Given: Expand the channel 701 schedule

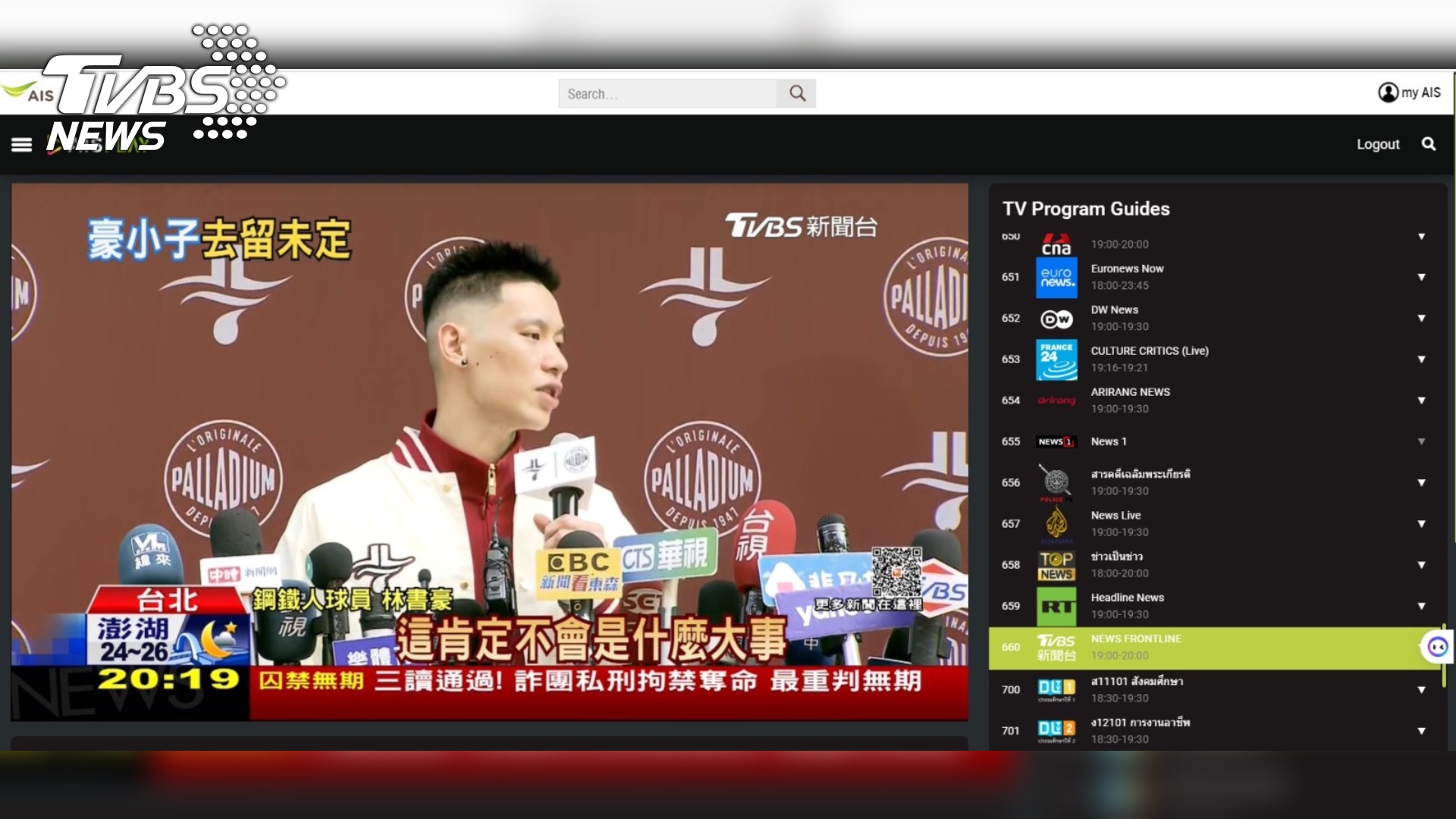Looking at the screenshot, I should [x=1422, y=731].
